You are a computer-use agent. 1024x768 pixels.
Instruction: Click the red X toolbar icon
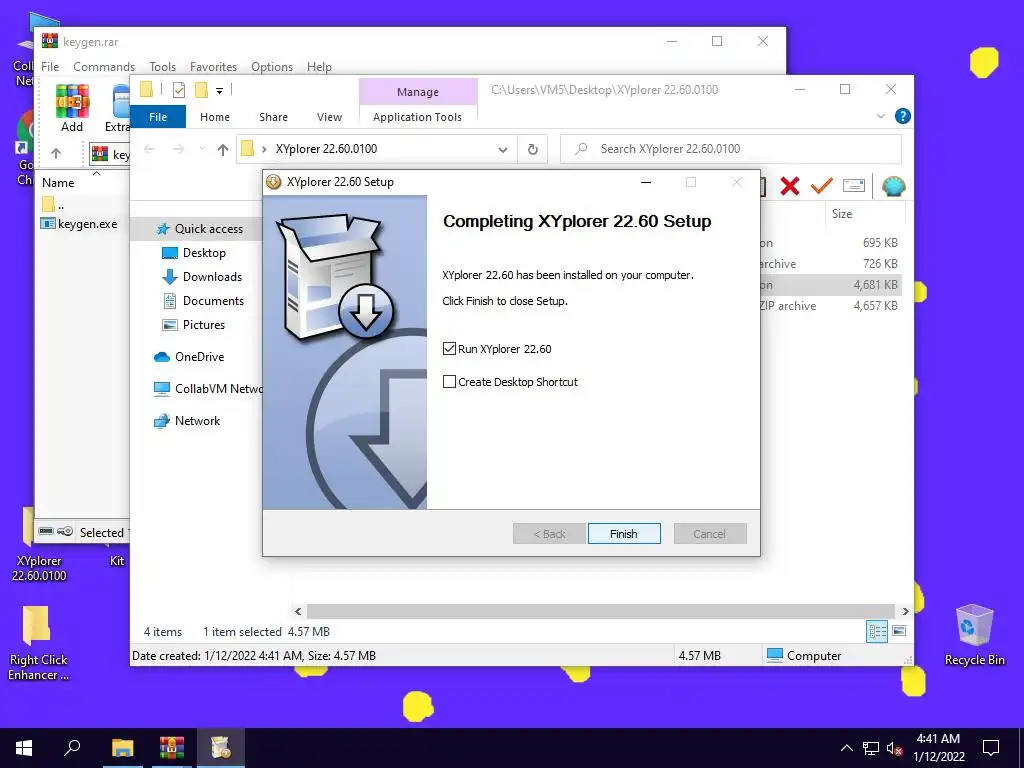(x=790, y=186)
